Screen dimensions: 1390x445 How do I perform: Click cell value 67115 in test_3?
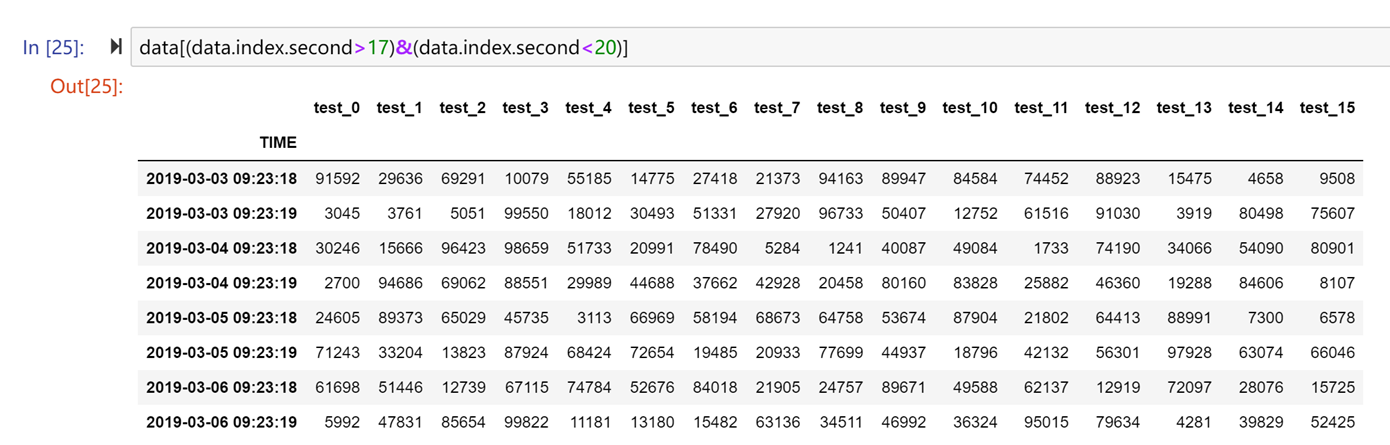click(527, 389)
